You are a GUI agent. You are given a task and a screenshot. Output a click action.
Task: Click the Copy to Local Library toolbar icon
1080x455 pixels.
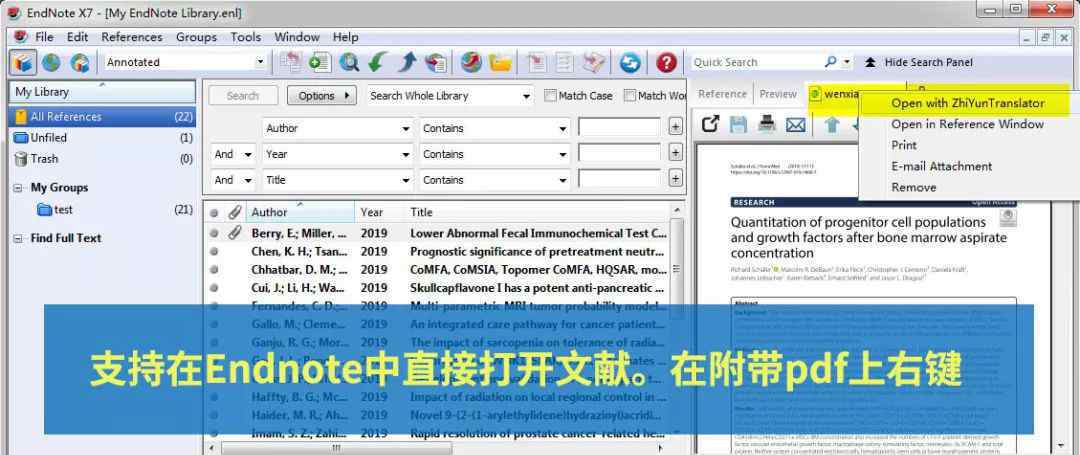pyautogui.click(x=291, y=63)
